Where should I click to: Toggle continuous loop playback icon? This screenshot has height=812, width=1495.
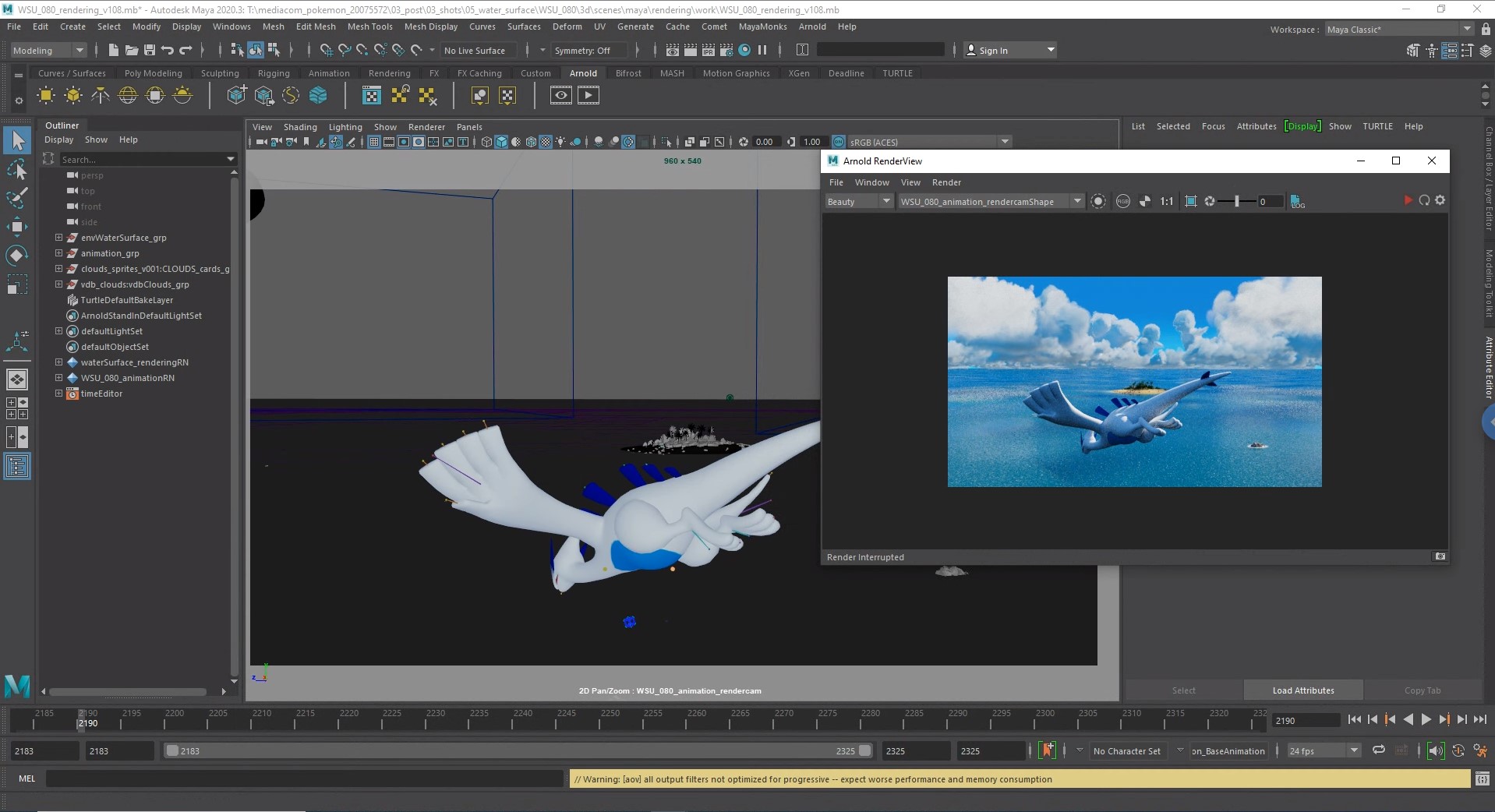click(1379, 750)
